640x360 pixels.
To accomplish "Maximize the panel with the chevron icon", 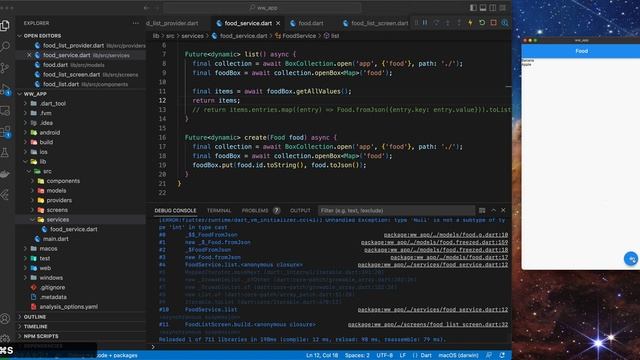I will [493, 210].
